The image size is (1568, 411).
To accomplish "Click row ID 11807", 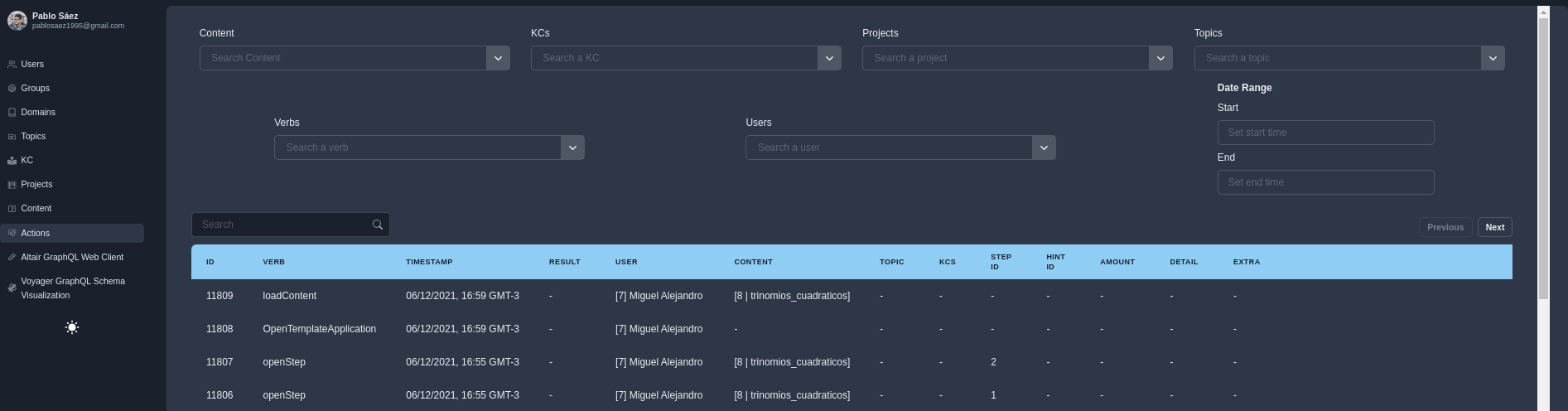I will point(220,362).
